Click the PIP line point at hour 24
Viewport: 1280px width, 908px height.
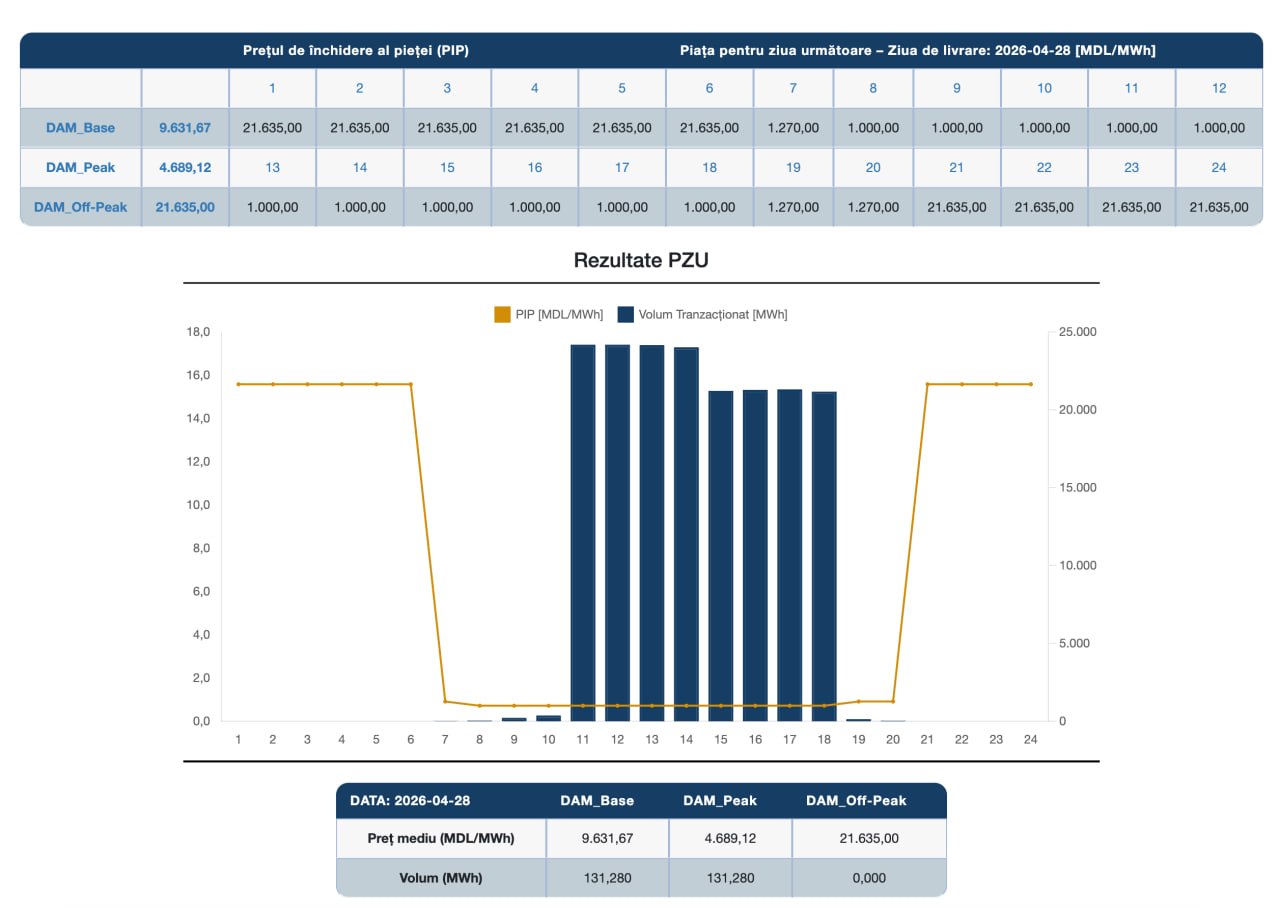pyautogui.click(x=1030, y=384)
